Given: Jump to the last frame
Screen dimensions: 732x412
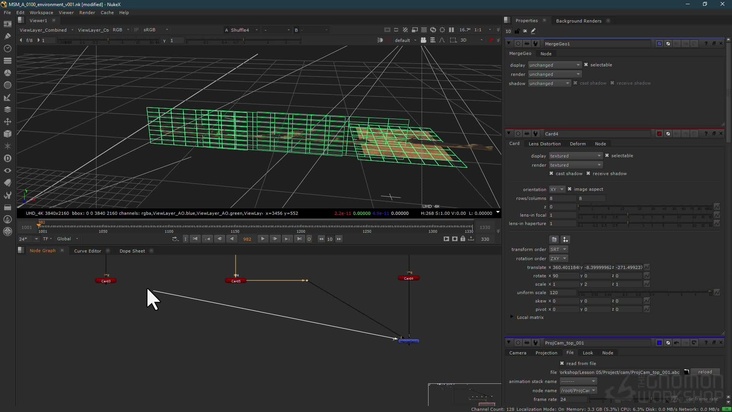Looking at the screenshot, I should [299, 239].
